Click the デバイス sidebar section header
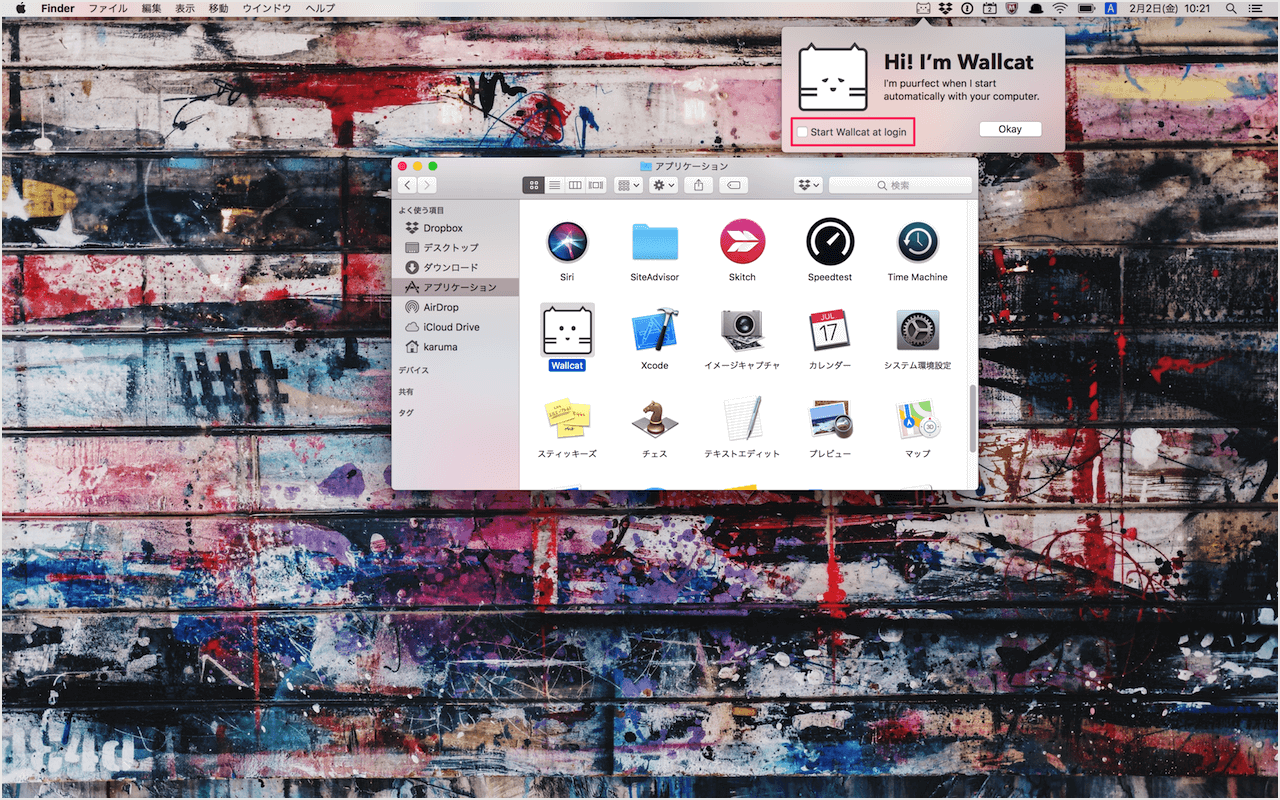The image size is (1280, 800). pyautogui.click(x=413, y=370)
